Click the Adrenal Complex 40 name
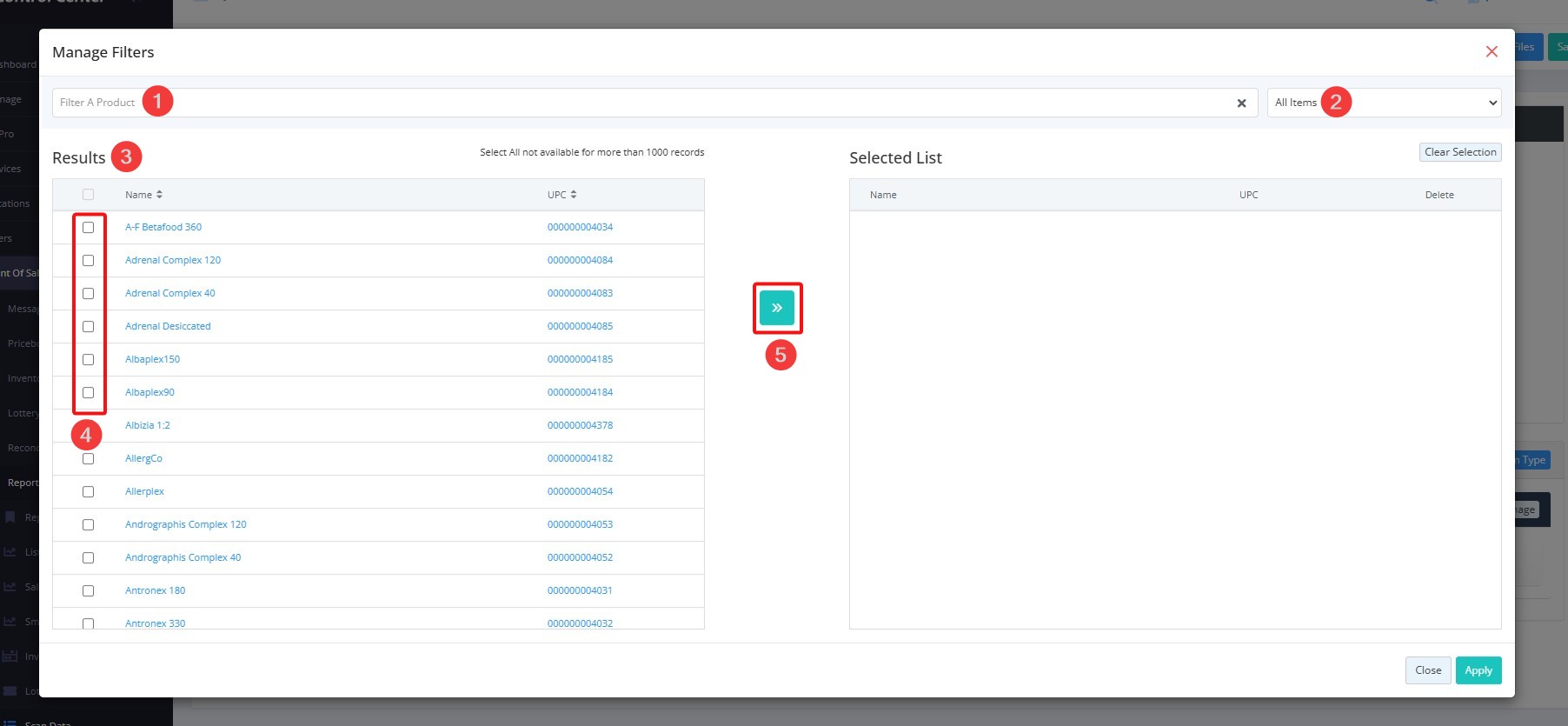 [x=169, y=294]
